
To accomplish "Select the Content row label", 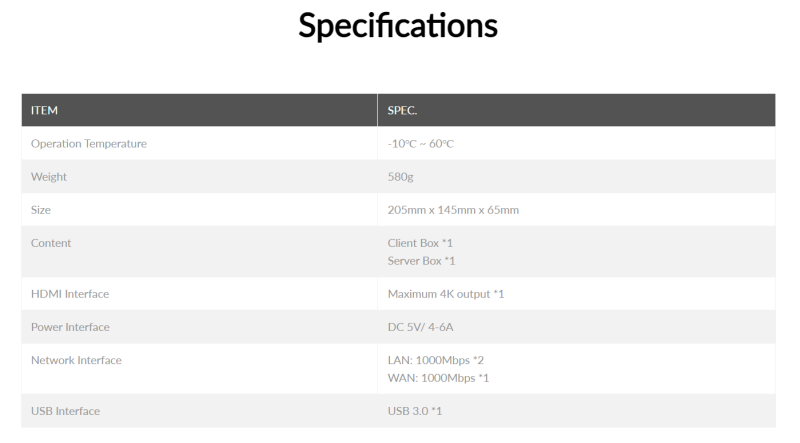I will tap(51, 243).
